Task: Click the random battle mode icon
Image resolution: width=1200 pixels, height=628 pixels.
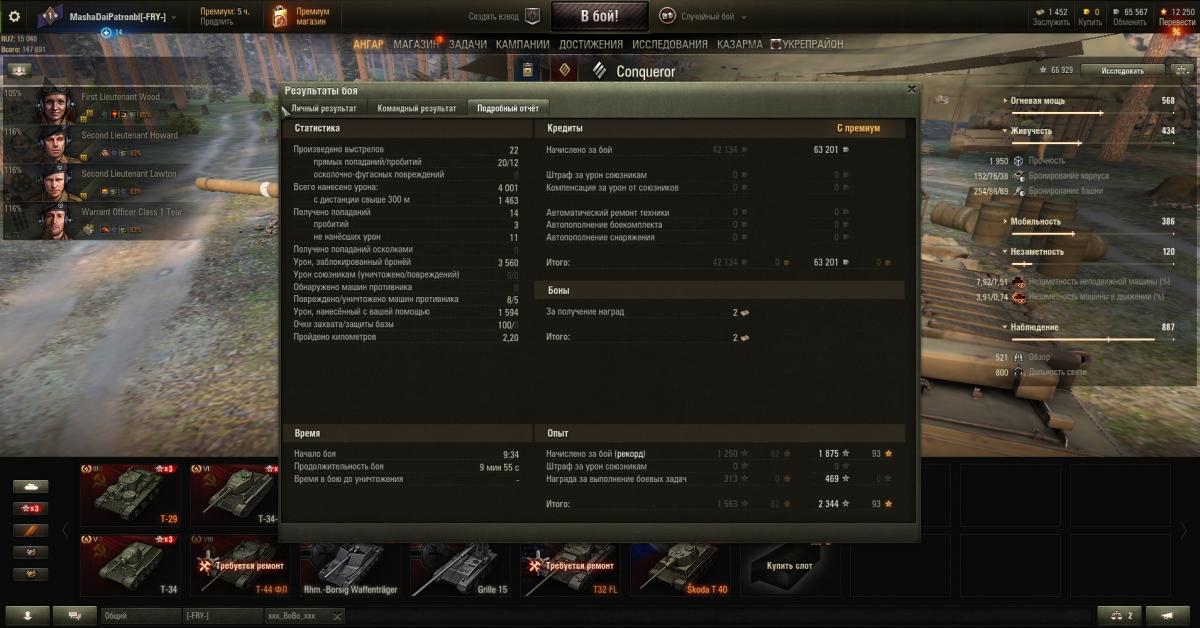Action: [667, 16]
